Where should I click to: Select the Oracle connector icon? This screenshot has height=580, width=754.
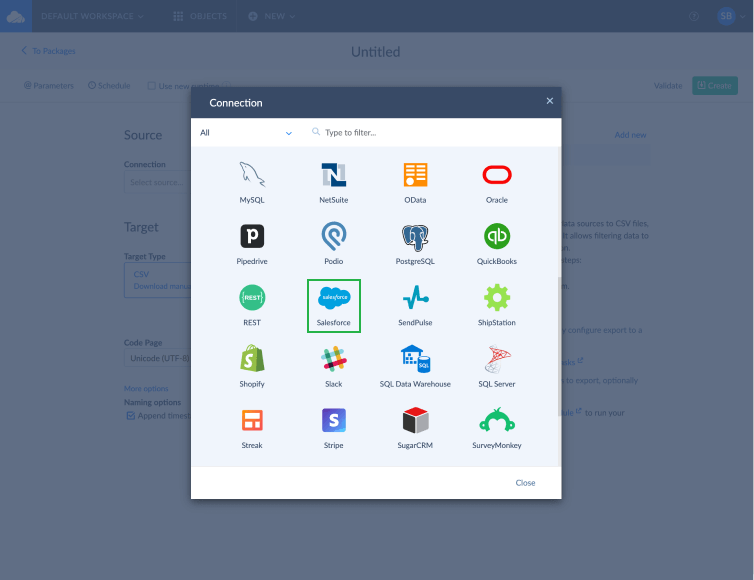(497, 175)
